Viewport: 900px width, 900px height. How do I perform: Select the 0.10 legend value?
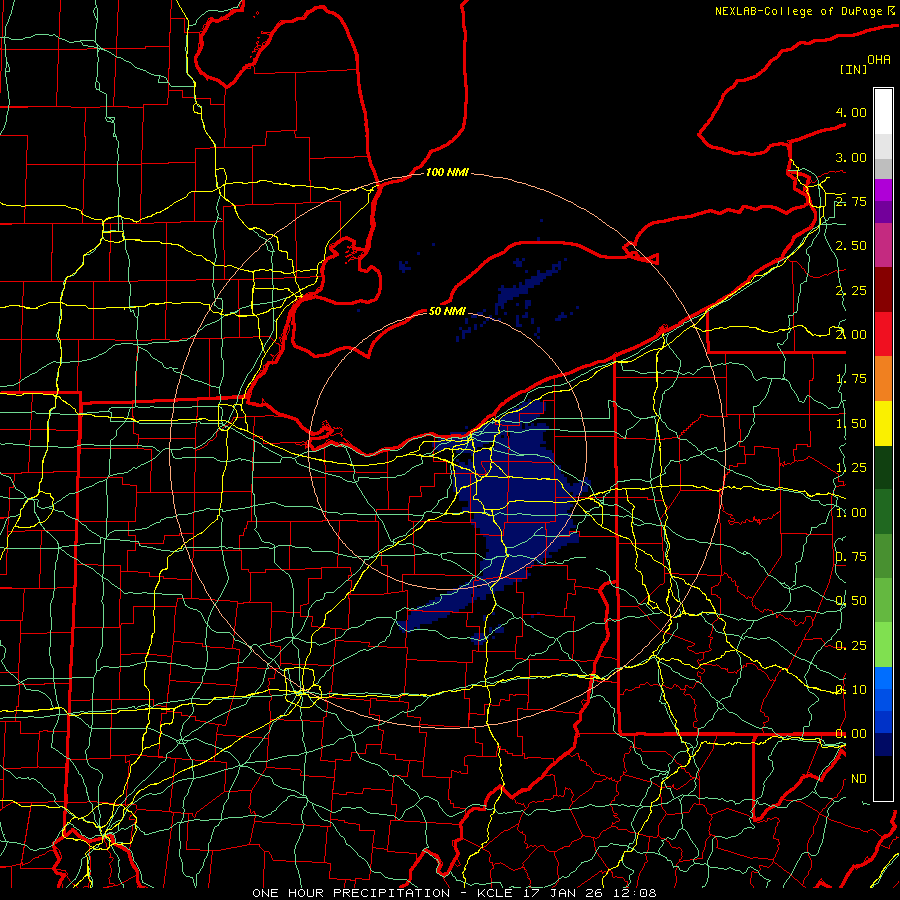tap(851, 690)
